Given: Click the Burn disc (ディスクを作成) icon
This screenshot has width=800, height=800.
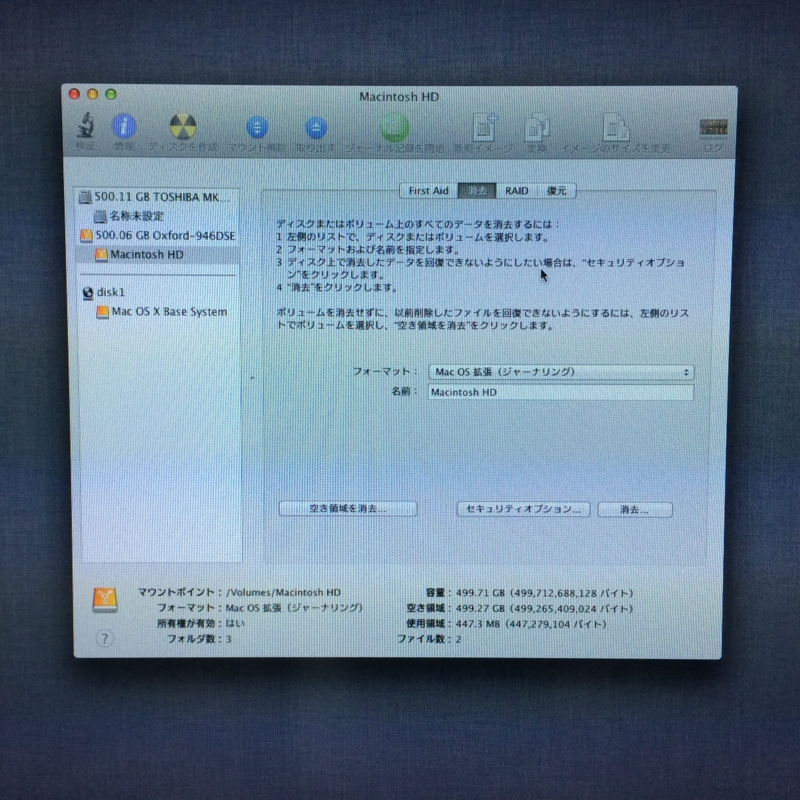Looking at the screenshot, I should 183,126.
